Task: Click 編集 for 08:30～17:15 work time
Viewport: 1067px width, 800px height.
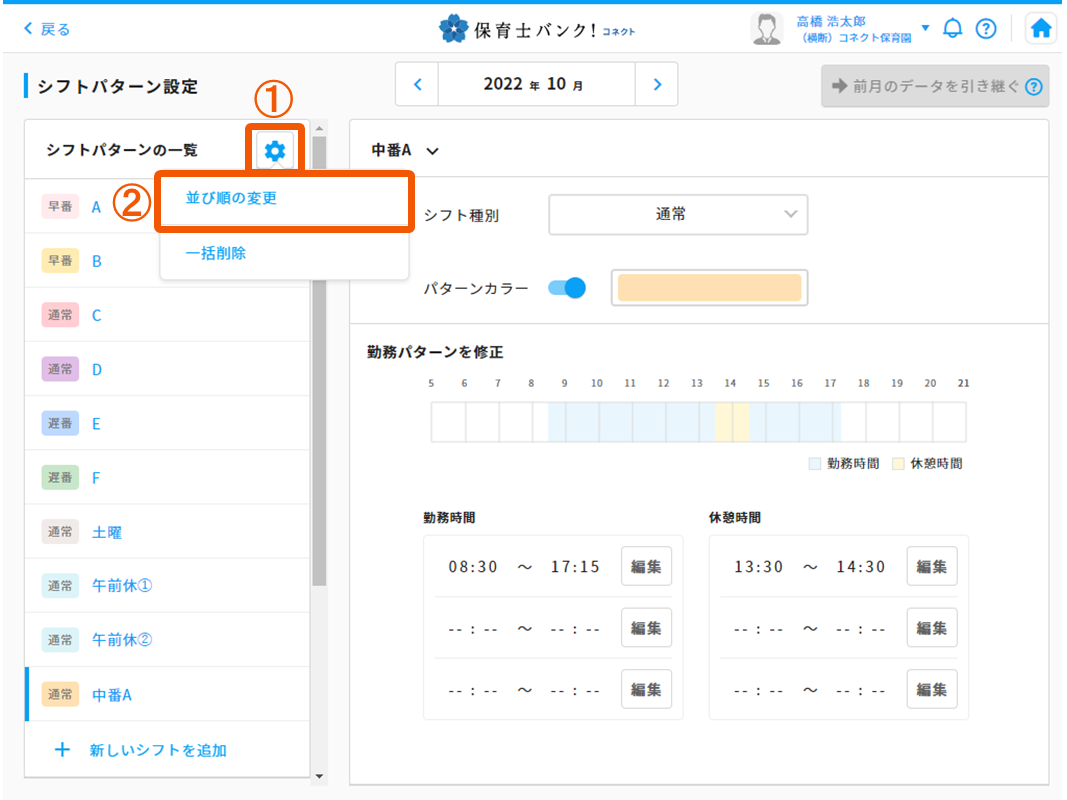Action: click(x=646, y=566)
